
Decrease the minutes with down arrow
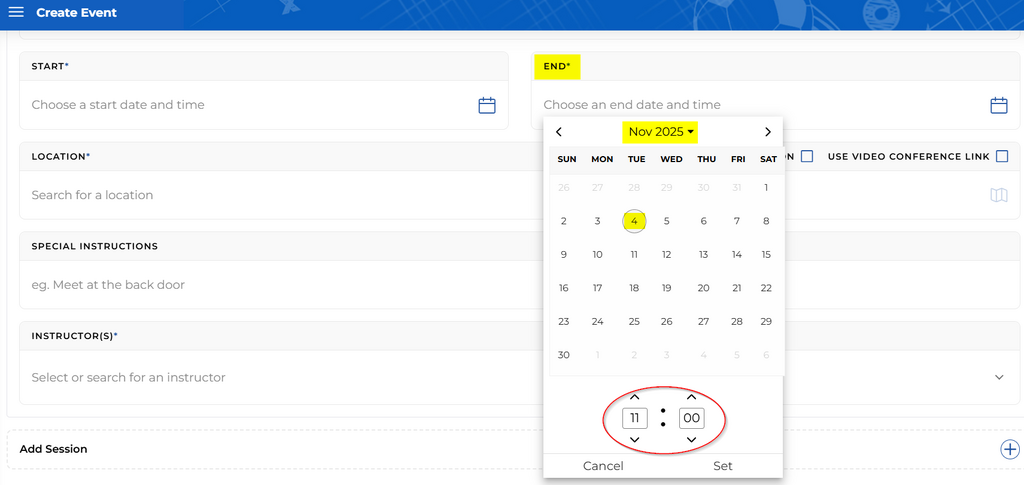point(691,440)
